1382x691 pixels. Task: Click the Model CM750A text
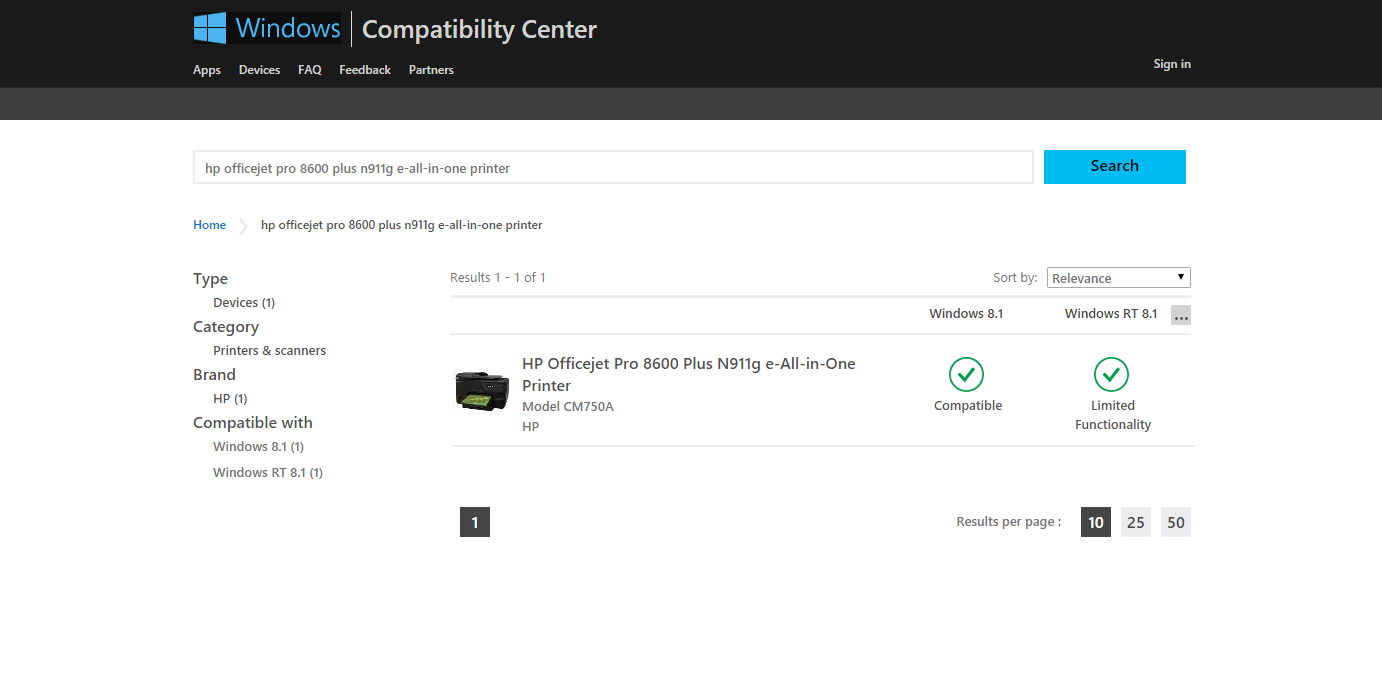568,407
